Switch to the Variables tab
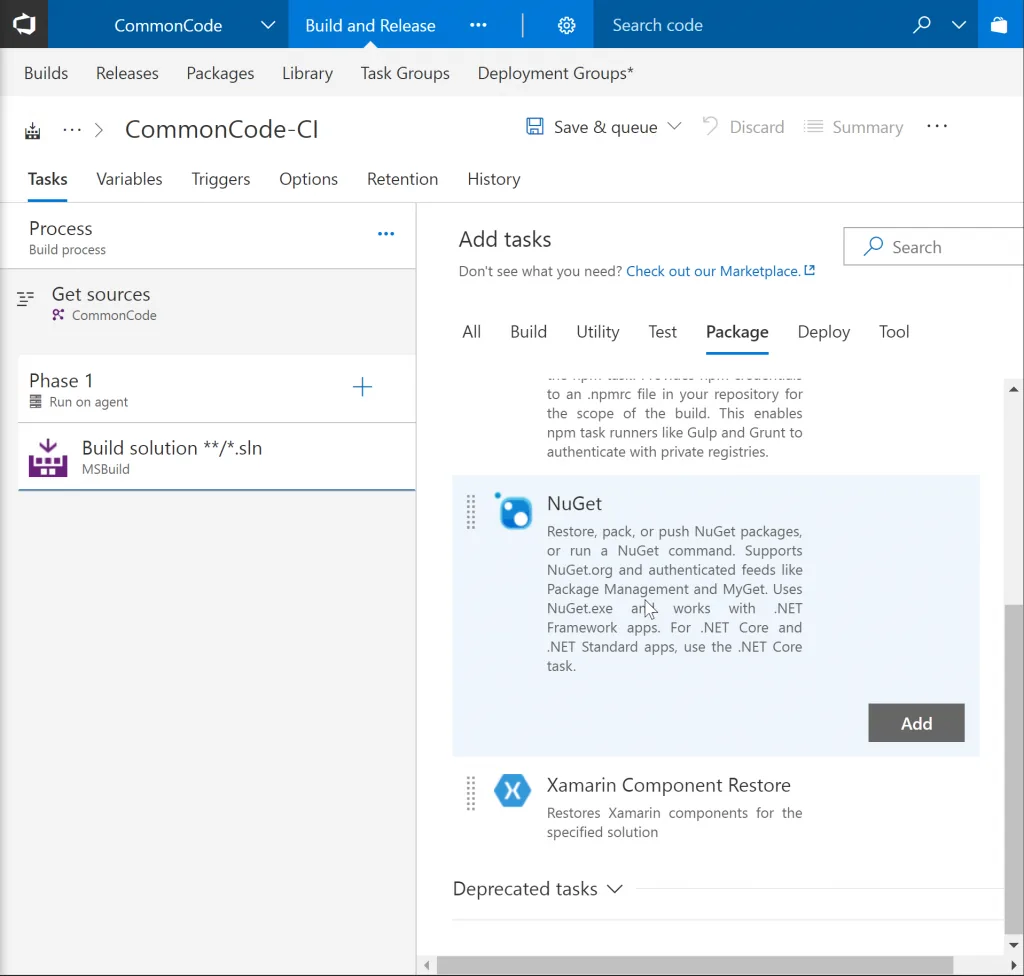 pyautogui.click(x=128, y=179)
